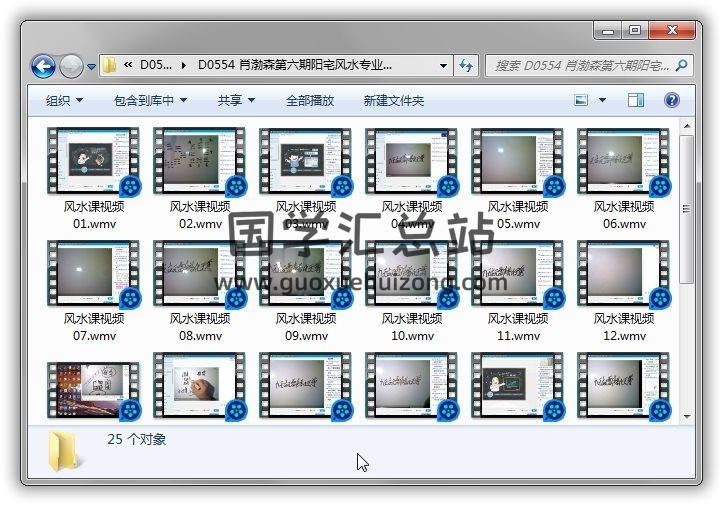Click the refresh button beside address bar

click(x=466, y=66)
